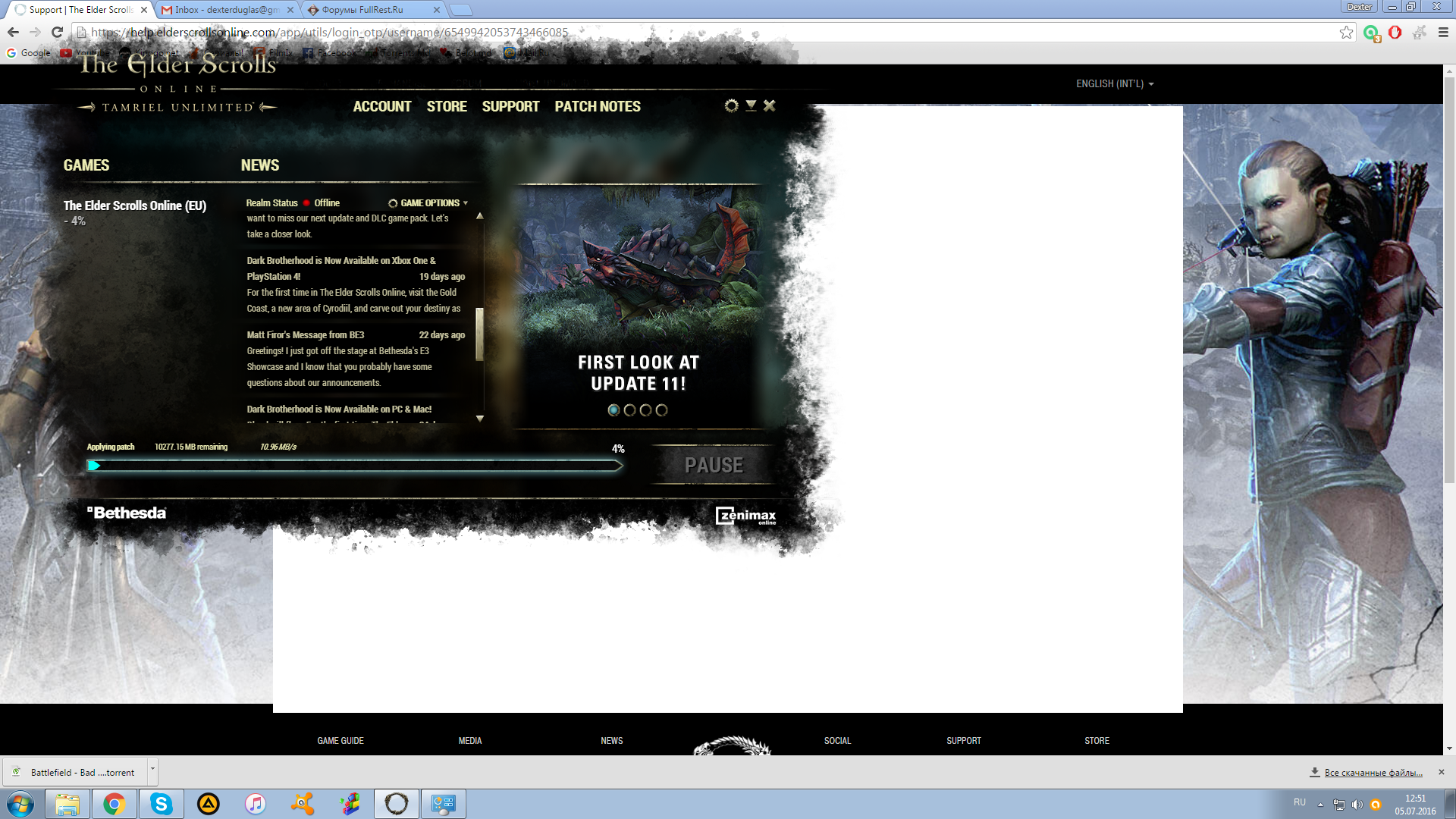Open the Windows Start menu
The height and width of the screenshot is (819, 1456).
[x=20, y=804]
